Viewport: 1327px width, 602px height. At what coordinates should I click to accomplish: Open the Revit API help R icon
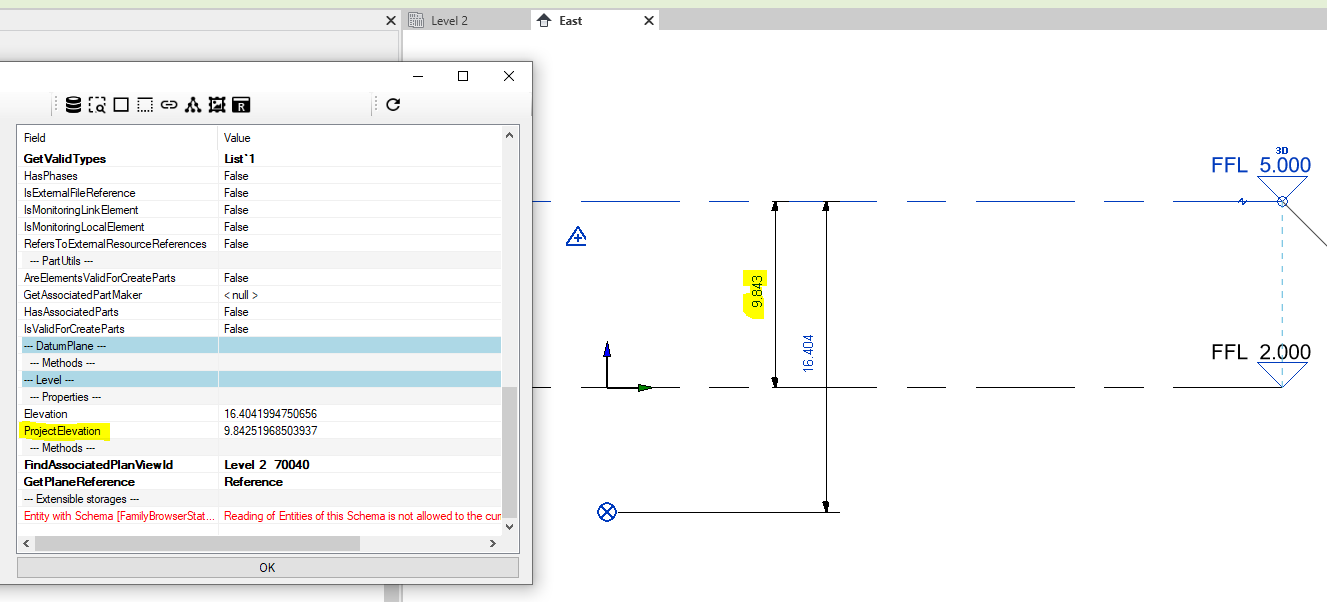(242, 104)
